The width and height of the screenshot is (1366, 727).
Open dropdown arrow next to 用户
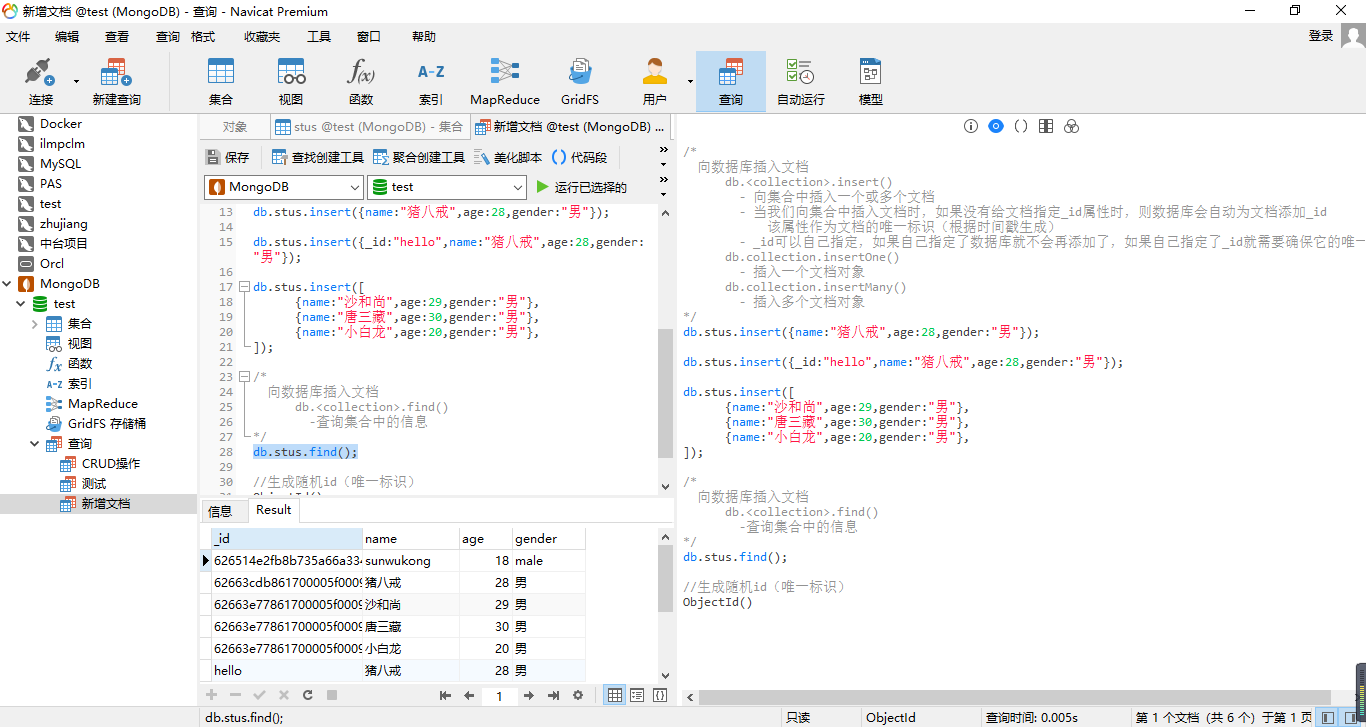[x=690, y=81]
